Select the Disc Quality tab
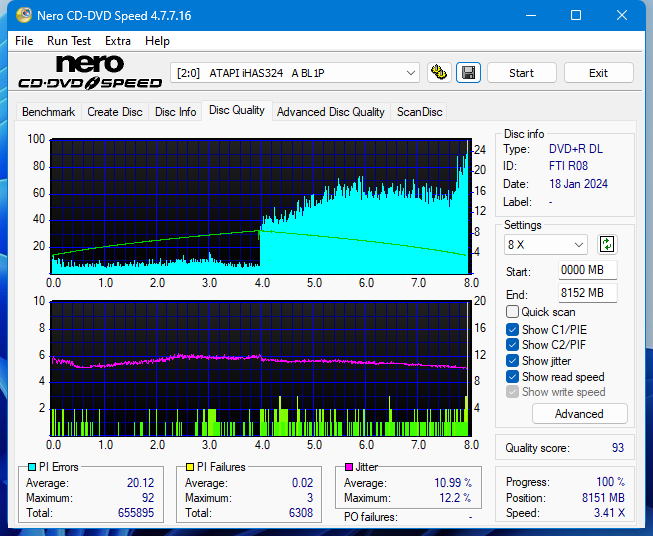 coord(237,110)
